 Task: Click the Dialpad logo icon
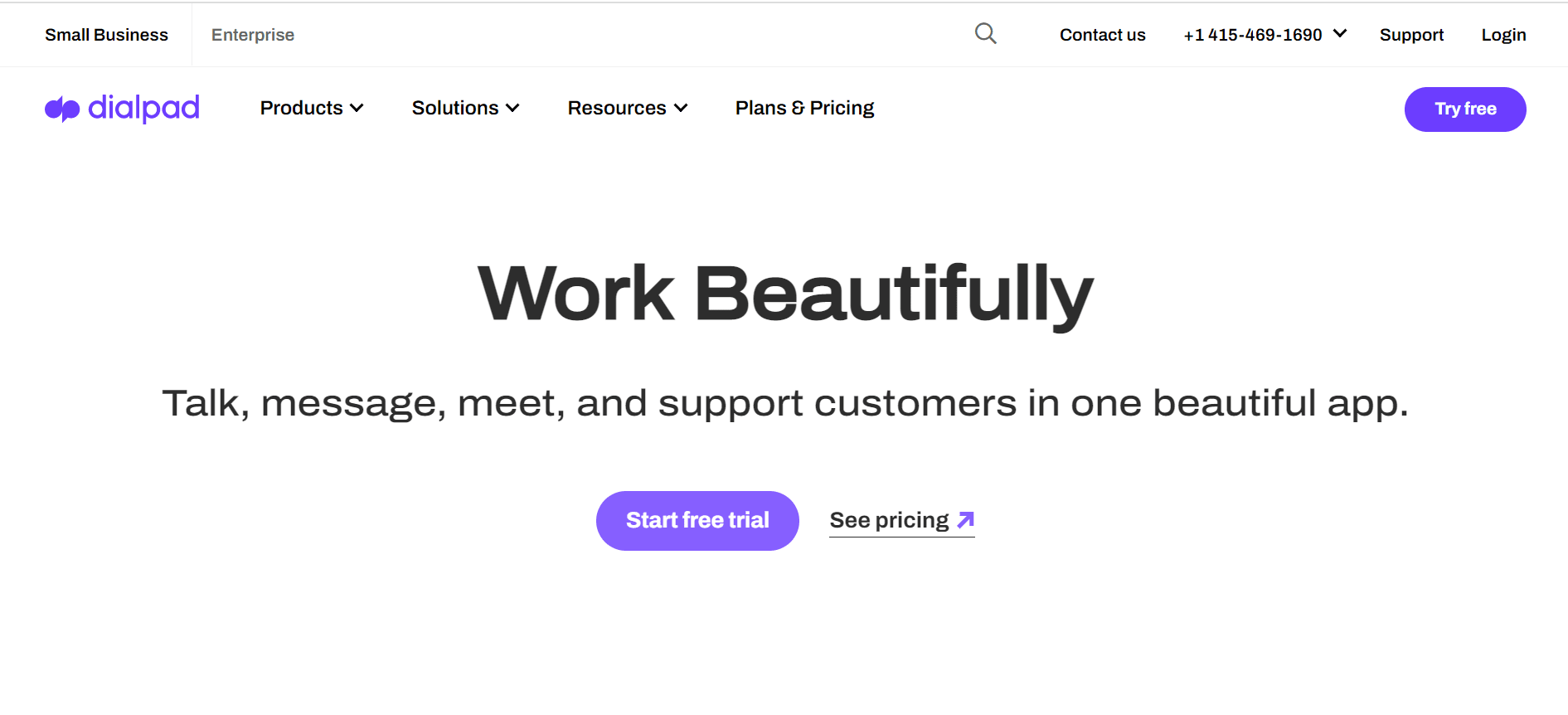(62, 109)
